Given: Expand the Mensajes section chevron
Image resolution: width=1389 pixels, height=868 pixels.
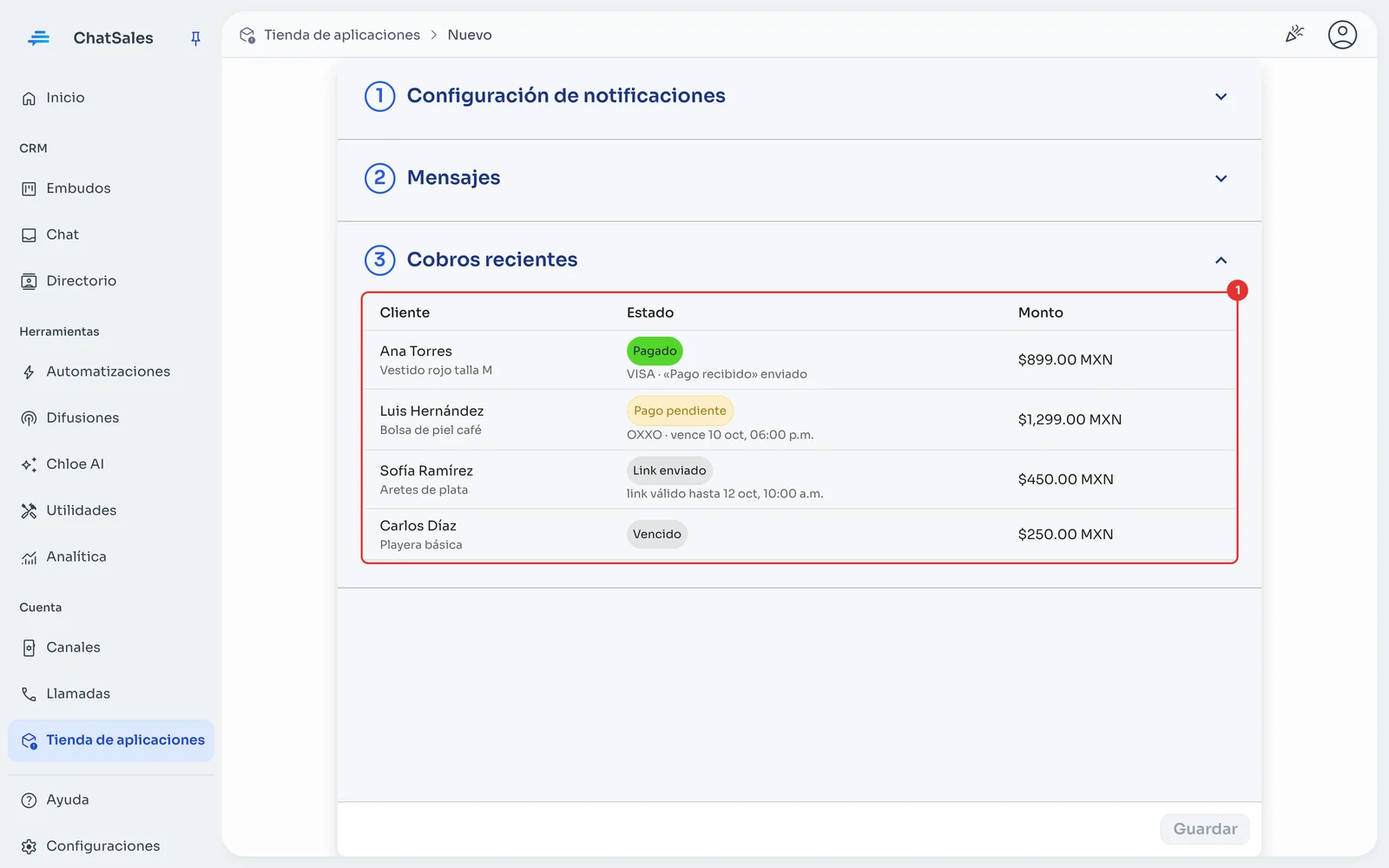Looking at the screenshot, I should (x=1221, y=178).
